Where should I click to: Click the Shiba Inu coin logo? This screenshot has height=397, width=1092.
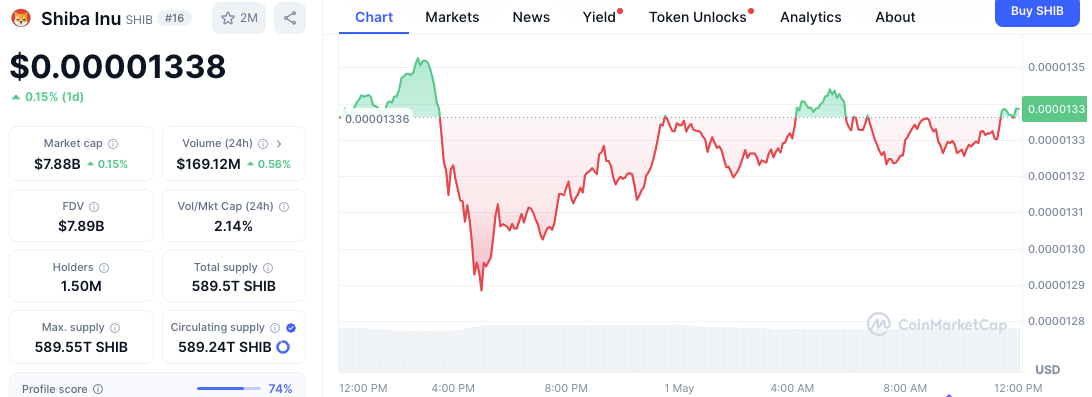[x=22, y=18]
